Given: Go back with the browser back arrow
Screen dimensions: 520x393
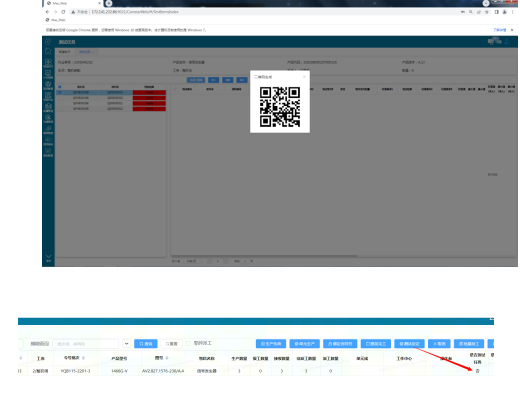Looking at the screenshot, I should [x=47, y=12].
